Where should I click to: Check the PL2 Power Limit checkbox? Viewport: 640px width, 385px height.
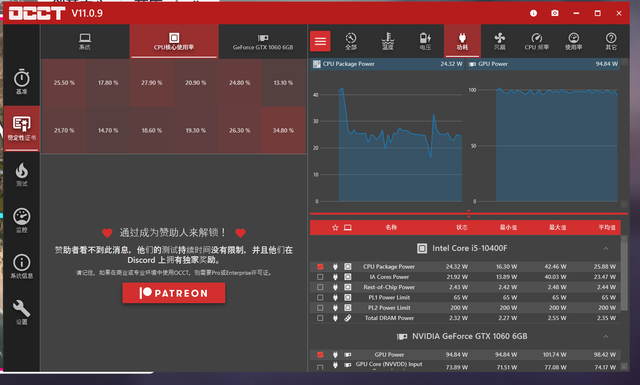point(320,307)
